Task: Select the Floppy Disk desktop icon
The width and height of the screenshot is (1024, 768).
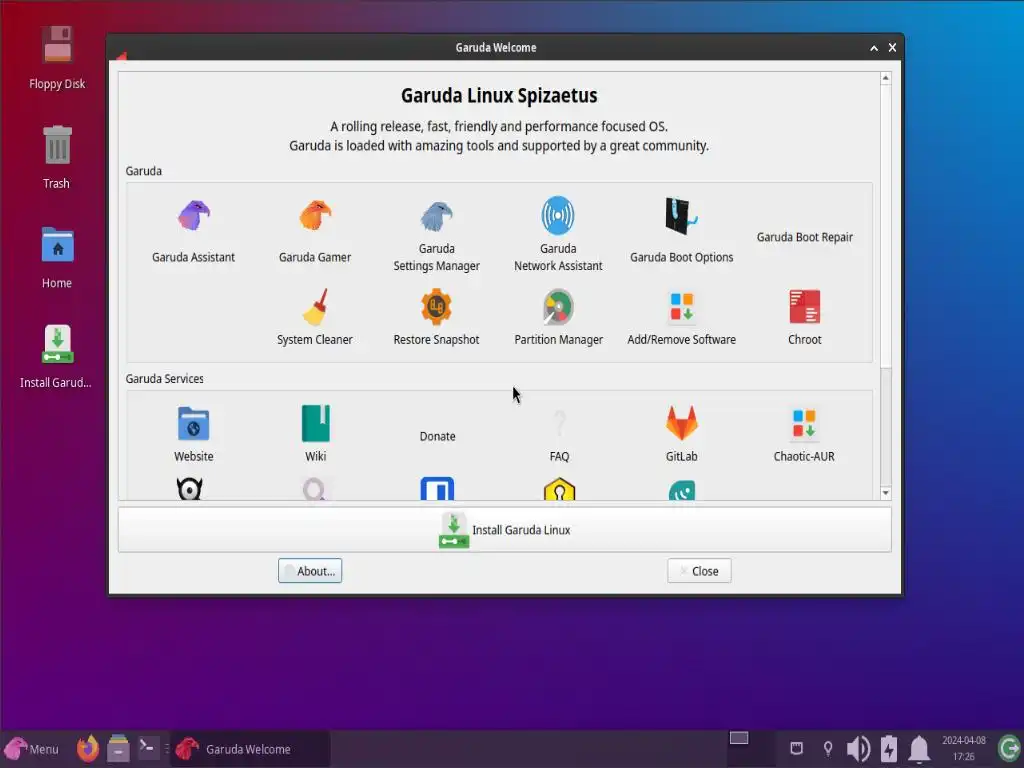Action: pyautogui.click(x=57, y=57)
